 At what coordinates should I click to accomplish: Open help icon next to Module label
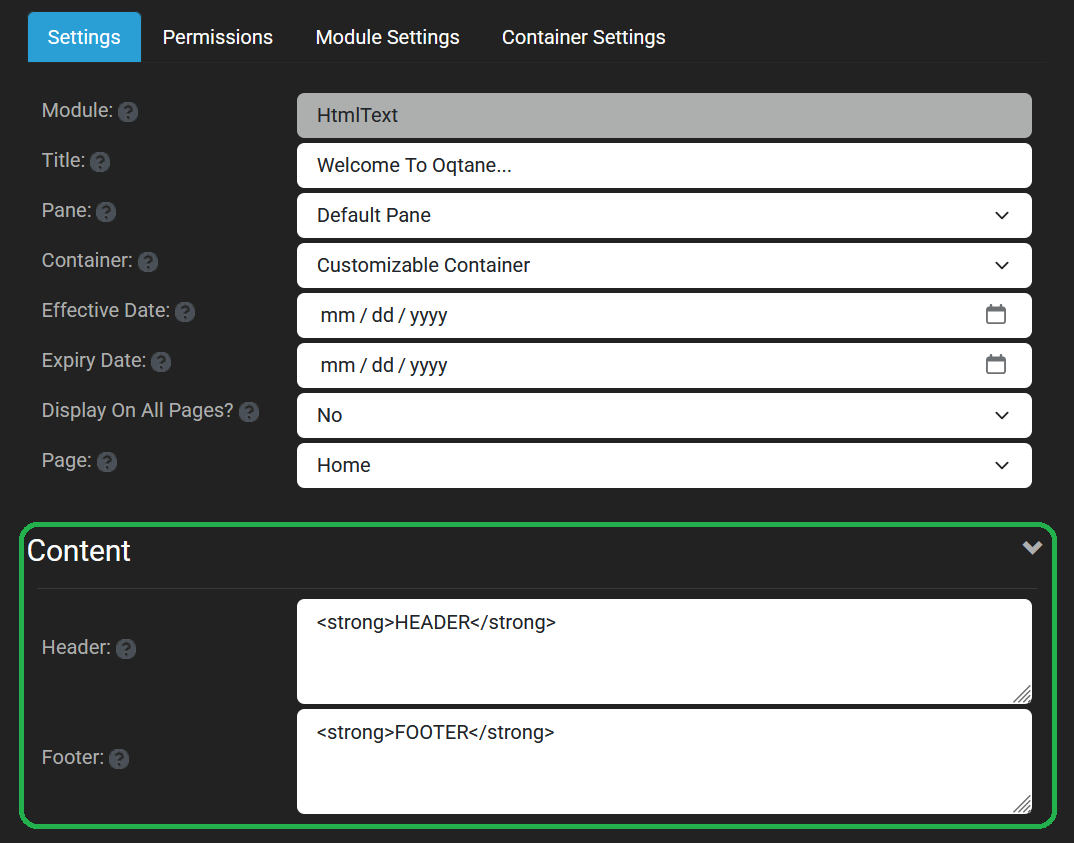pyautogui.click(x=127, y=112)
